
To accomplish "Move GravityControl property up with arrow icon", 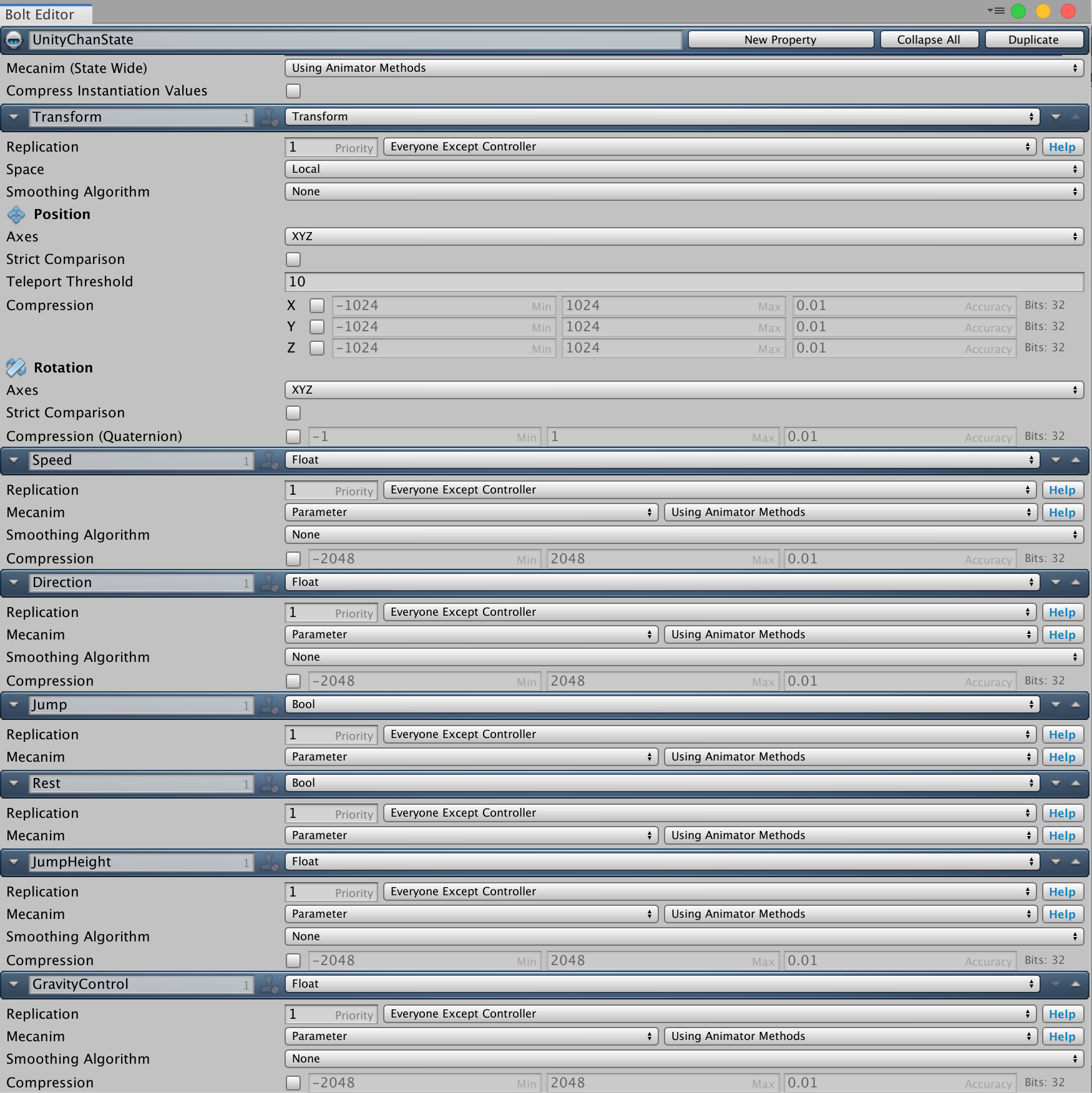I will [1076, 984].
